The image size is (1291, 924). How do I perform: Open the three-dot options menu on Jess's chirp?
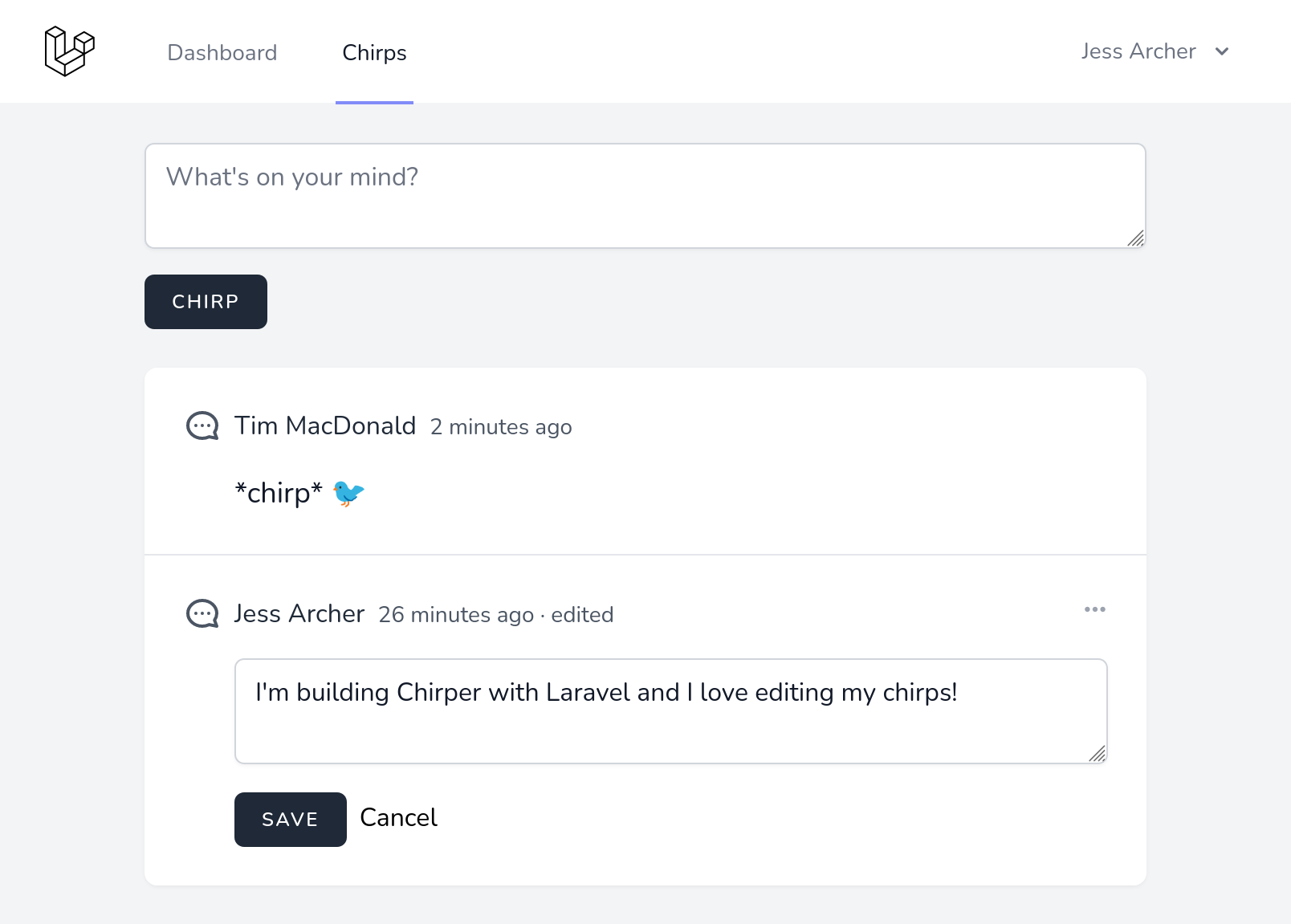[x=1094, y=609]
